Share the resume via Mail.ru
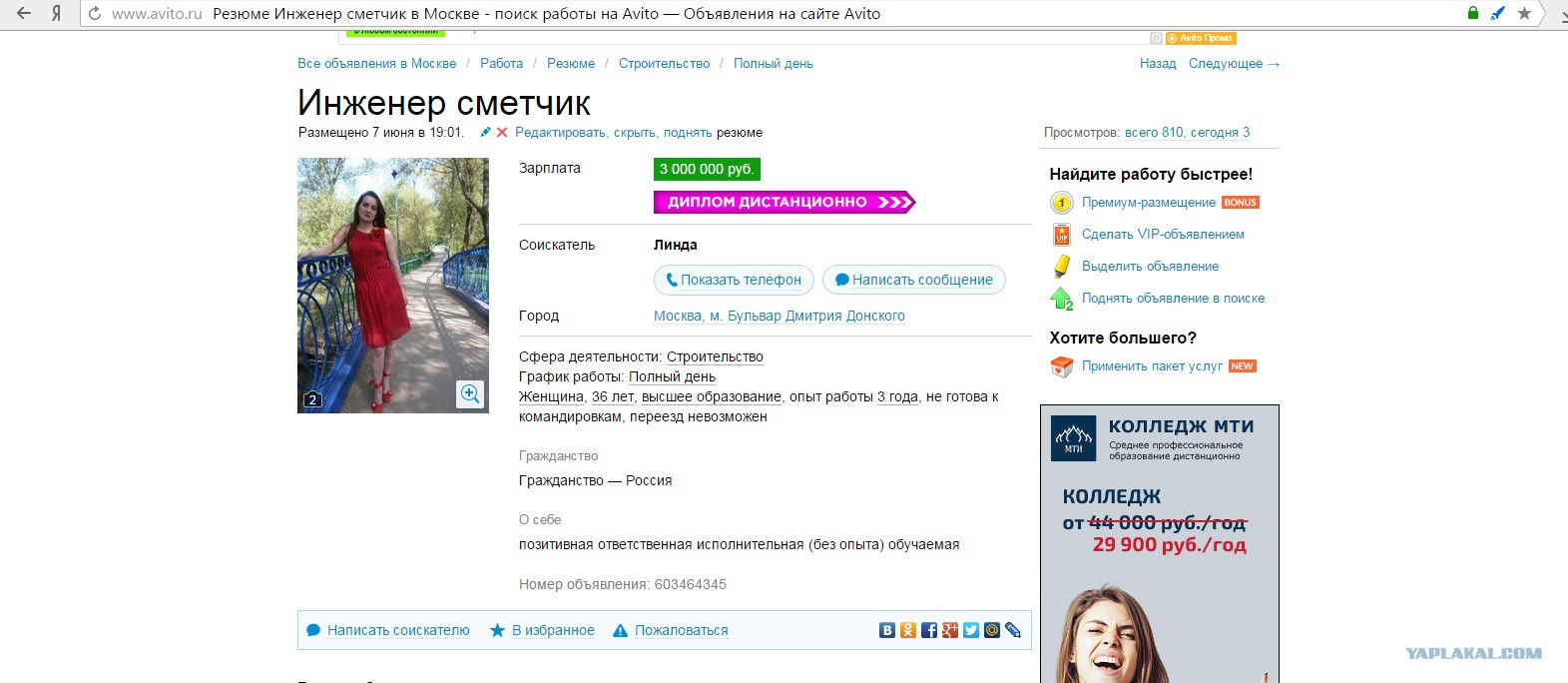The image size is (1568, 683). point(992,630)
